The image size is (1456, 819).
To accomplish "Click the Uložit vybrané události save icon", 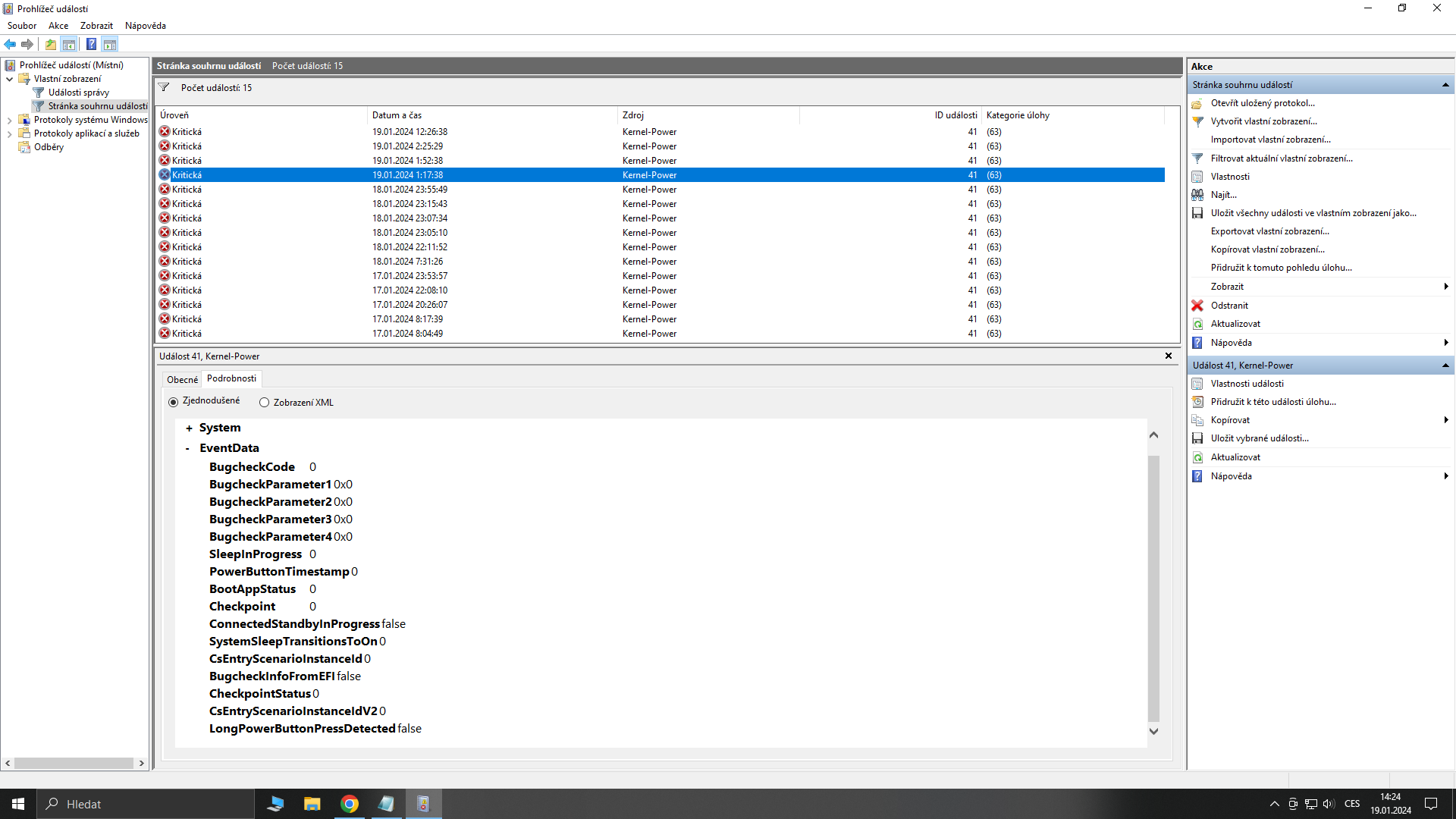I will pos(1197,438).
